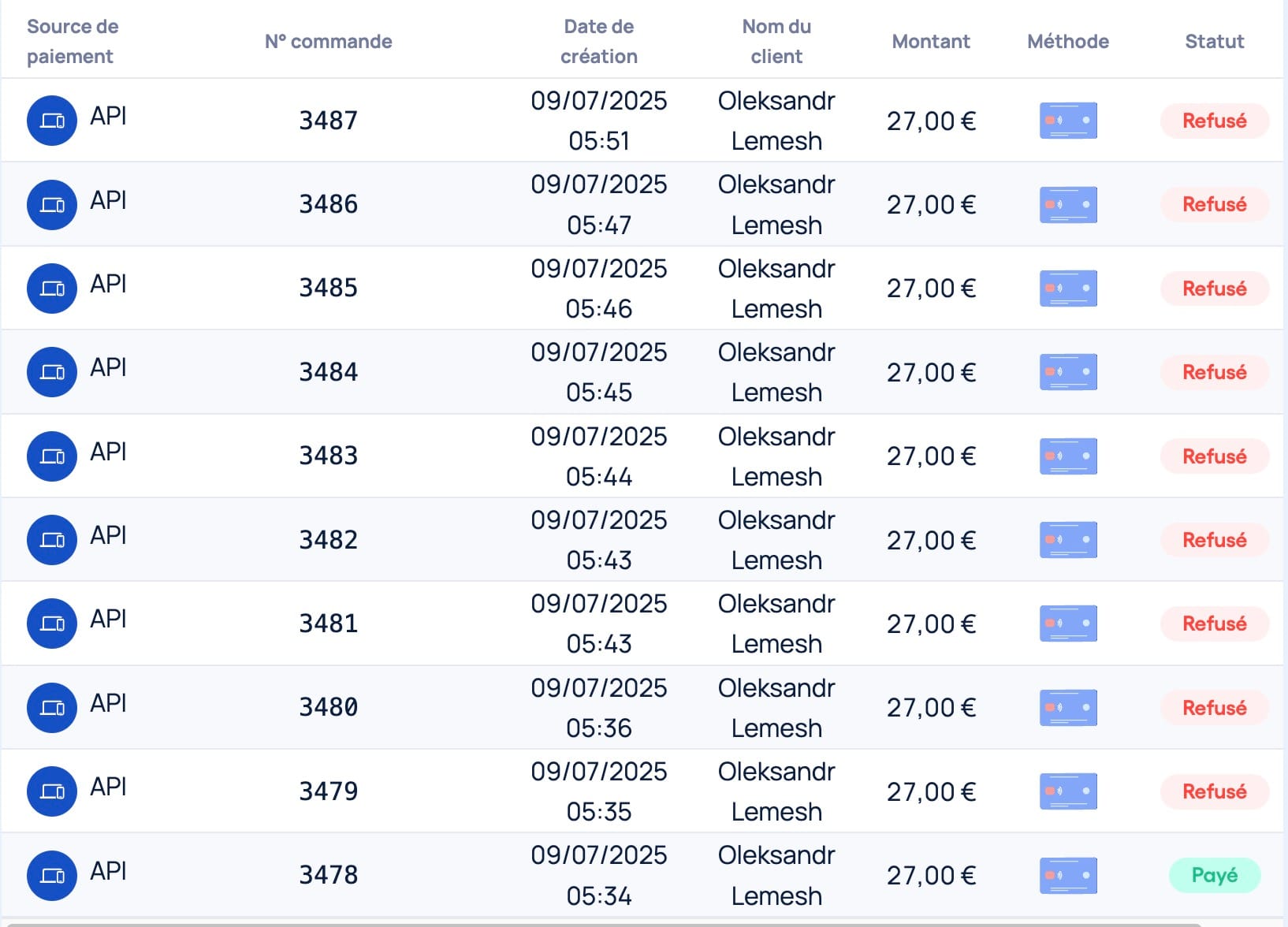Image resolution: width=1288 pixels, height=927 pixels.
Task: Select order number 3478
Action: click(328, 876)
